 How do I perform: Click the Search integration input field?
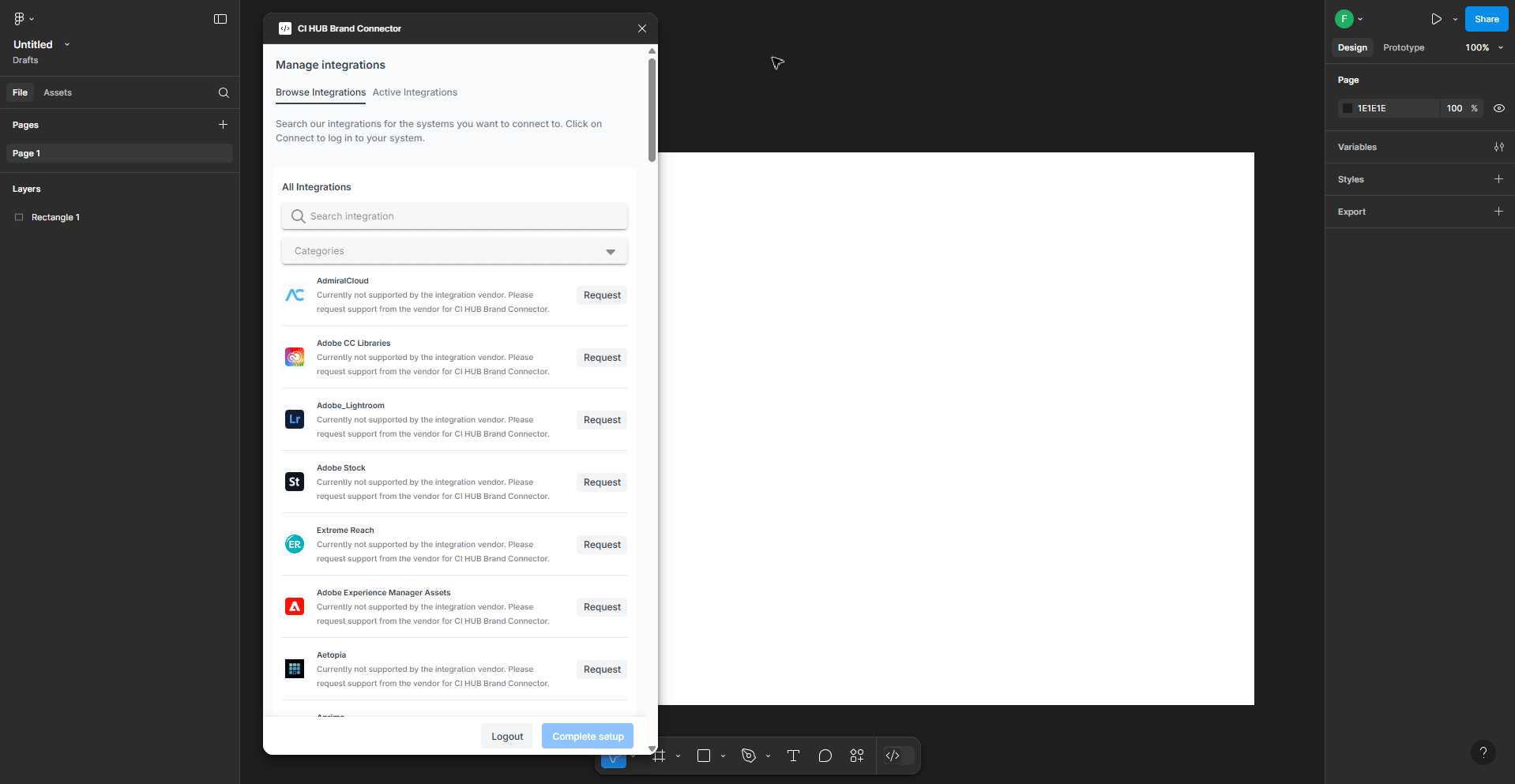pos(454,216)
